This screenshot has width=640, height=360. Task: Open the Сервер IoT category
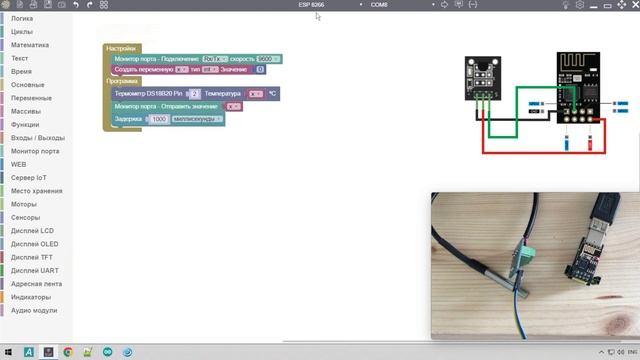coord(29,178)
